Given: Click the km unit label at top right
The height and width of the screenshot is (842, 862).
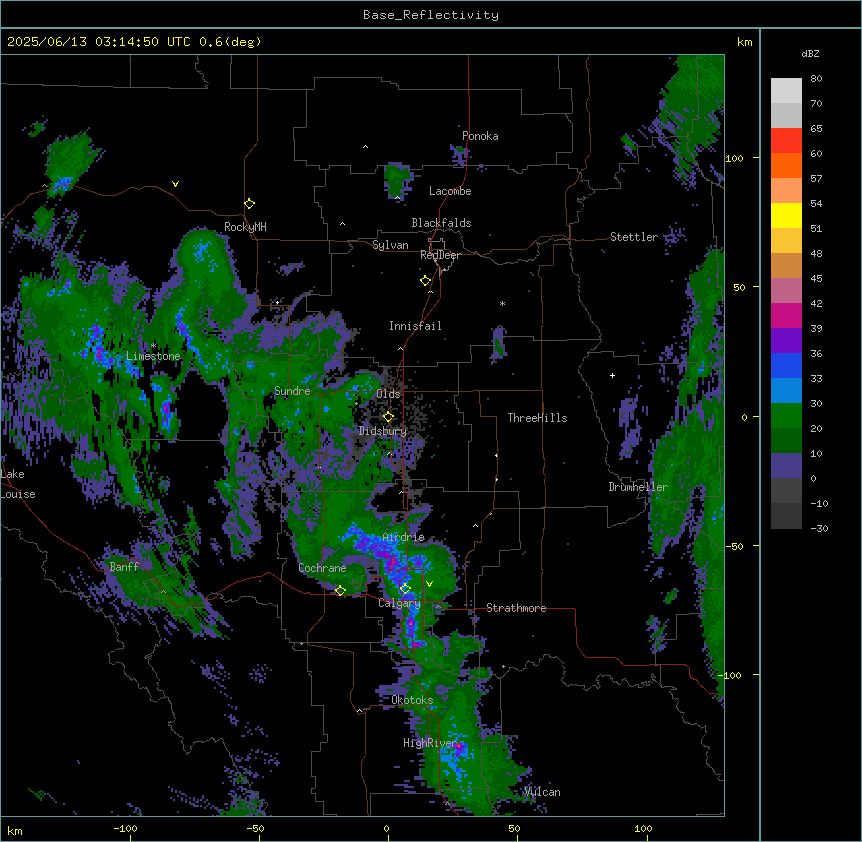Looking at the screenshot, I should pyautogui.click(x=744, y=42).
